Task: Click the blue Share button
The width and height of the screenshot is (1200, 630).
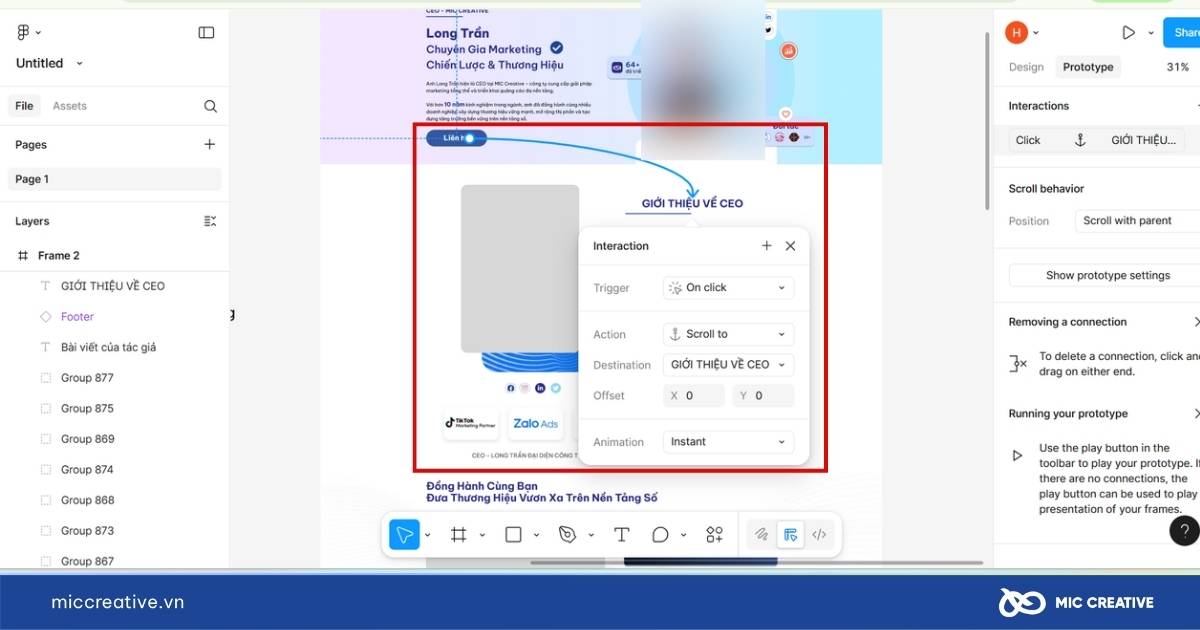Action: click(x=1182, y=33)
